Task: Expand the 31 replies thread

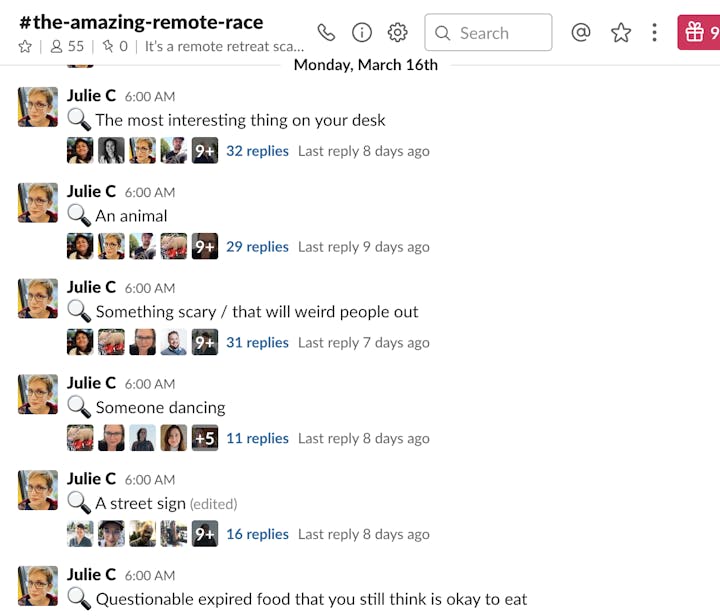Action: 257,343
